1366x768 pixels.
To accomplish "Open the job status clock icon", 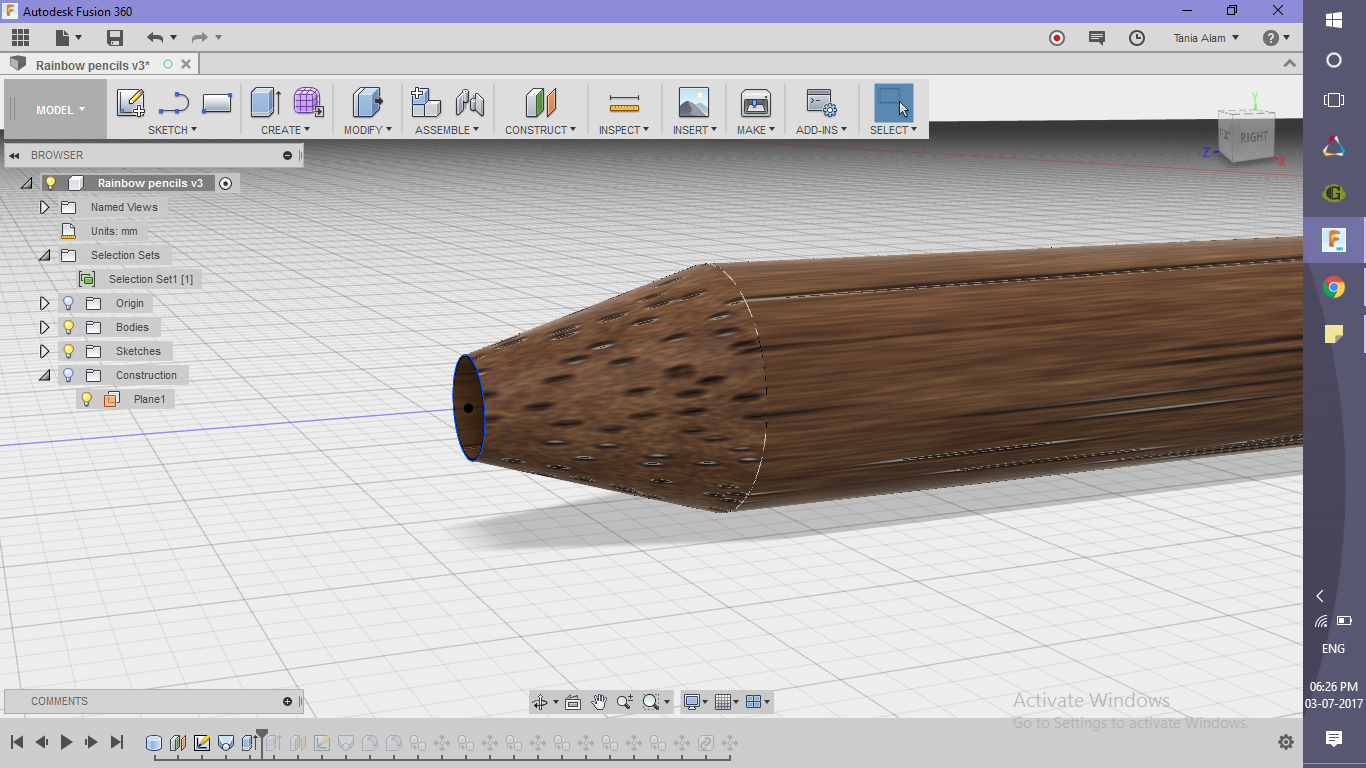I will click(1137, 38).
